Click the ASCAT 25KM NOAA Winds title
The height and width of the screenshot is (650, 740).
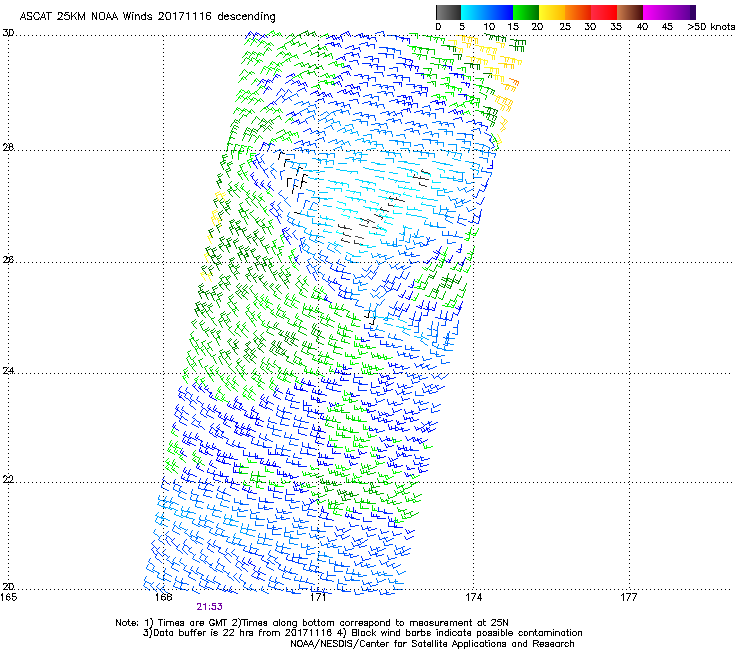pyautogui.click(x=147, y=16)
